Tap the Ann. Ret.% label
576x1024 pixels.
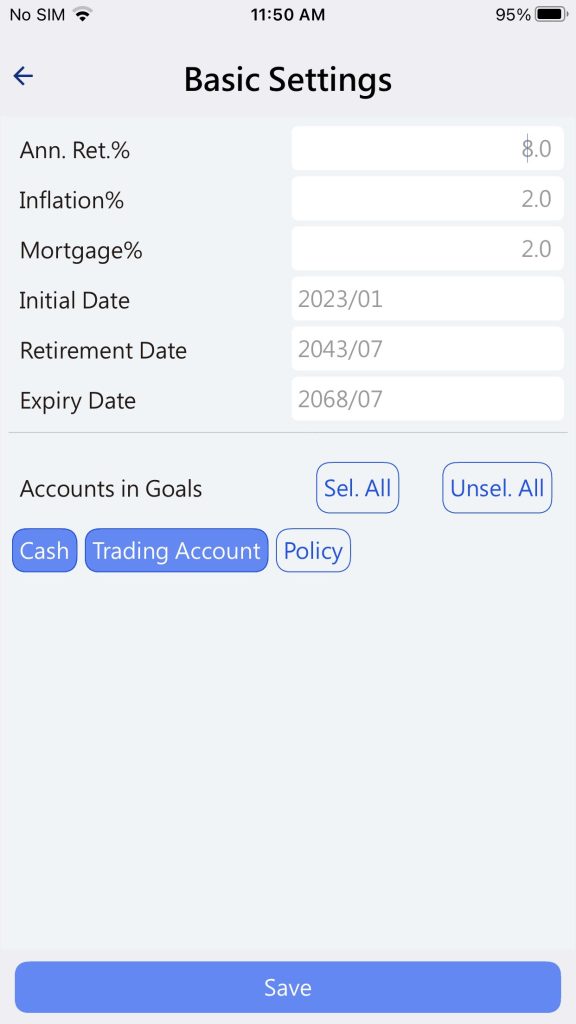(x=75, y=150)
